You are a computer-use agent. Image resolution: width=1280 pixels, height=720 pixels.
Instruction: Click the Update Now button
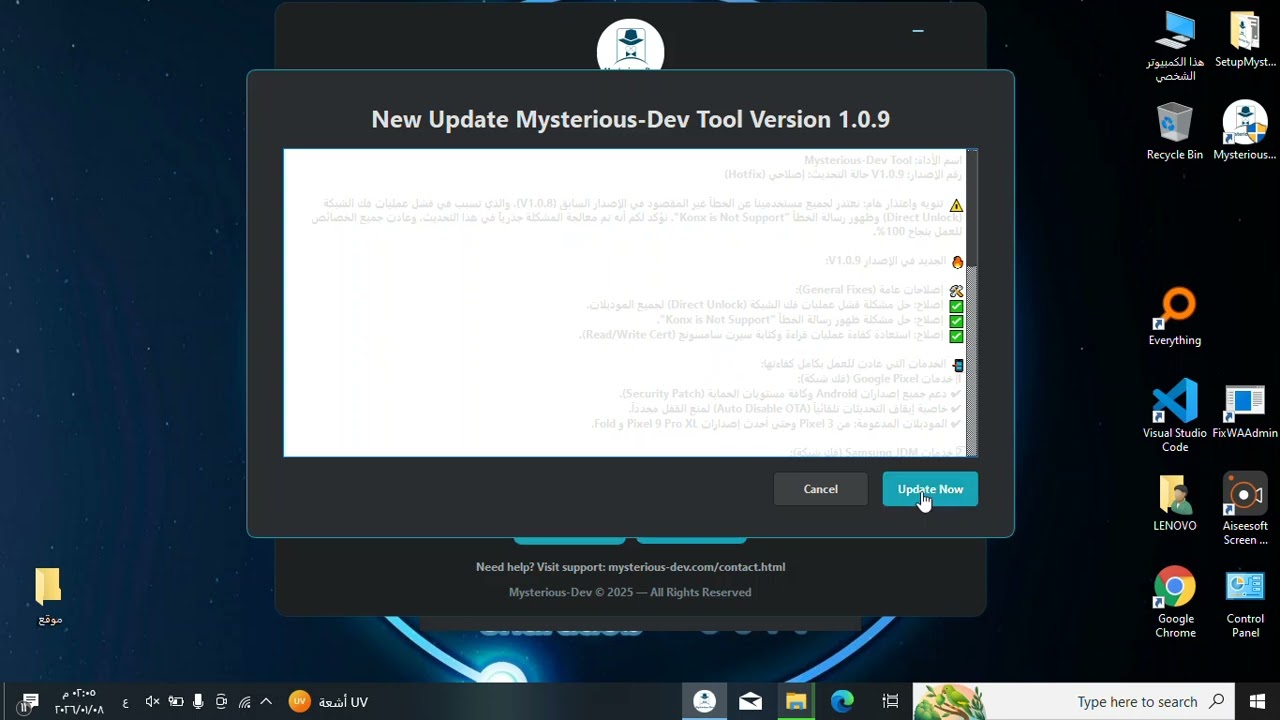tap(930, 489)
